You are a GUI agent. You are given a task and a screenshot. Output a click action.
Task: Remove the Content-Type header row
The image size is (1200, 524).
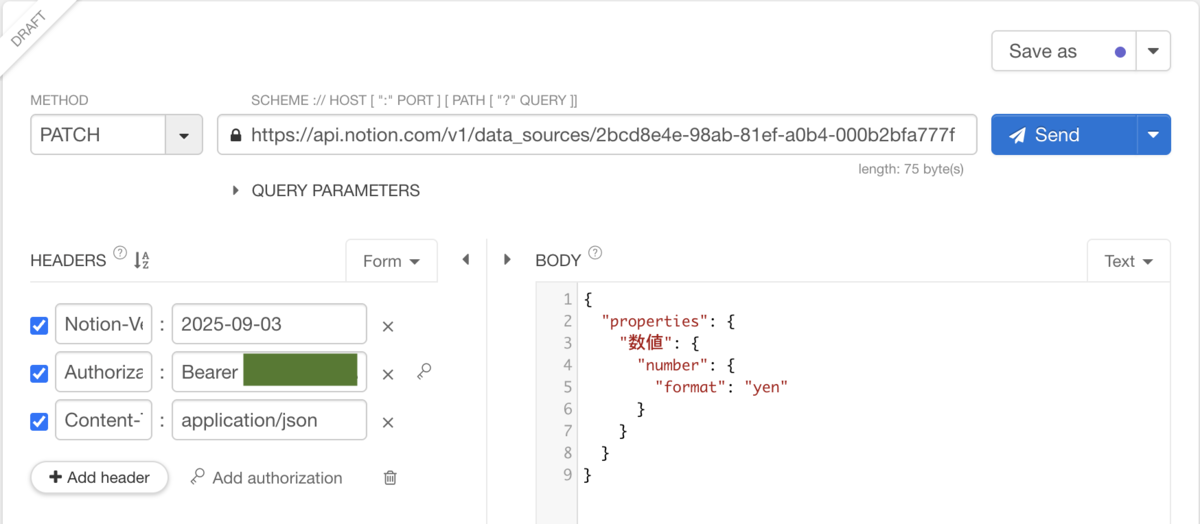[x=388, y=422]
